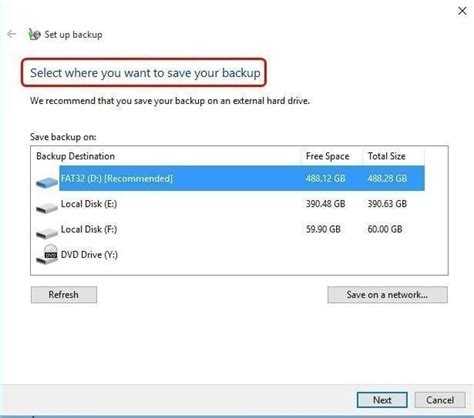
Task: Proceed with the Next button
Action: click(x=382, y=400)
